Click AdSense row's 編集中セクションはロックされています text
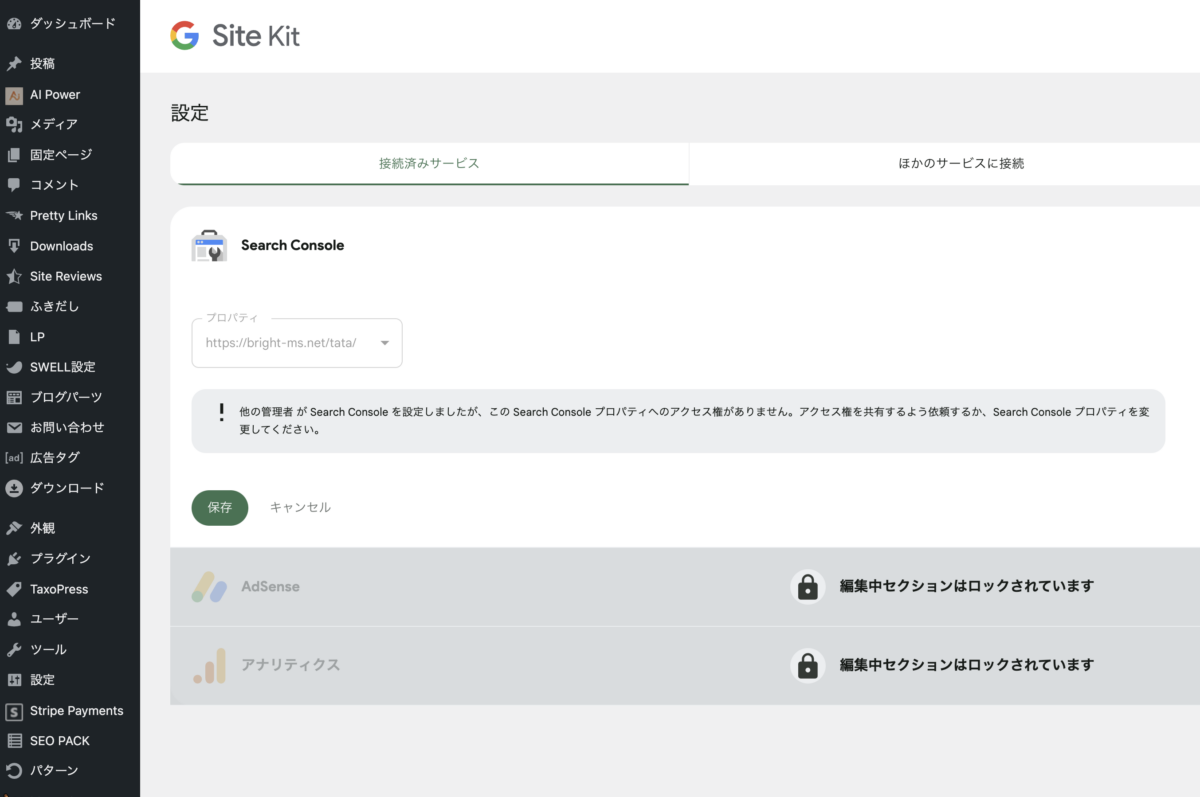The image size is (1200, 797). [x=966, y=586]
